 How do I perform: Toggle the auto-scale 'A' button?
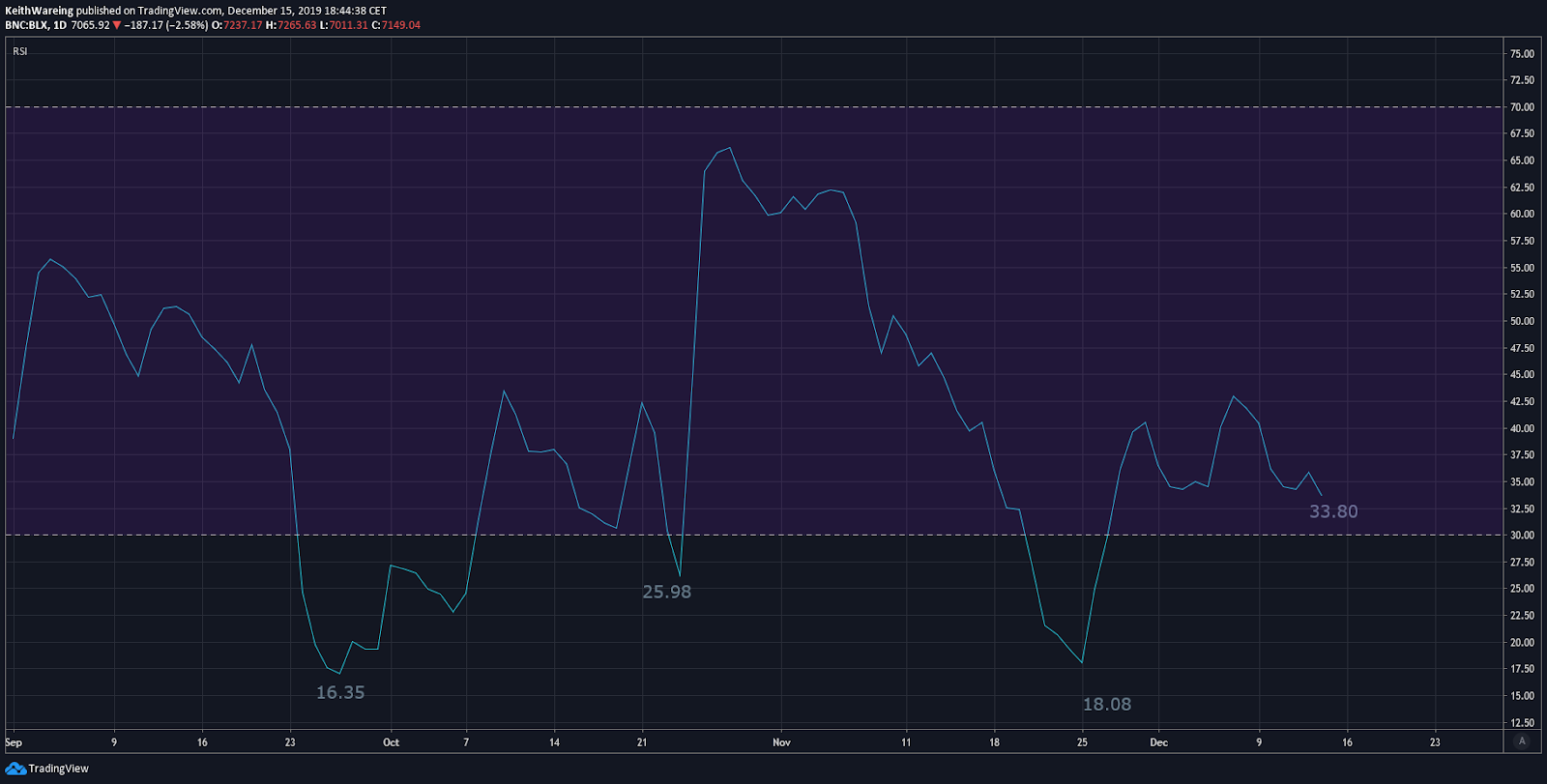coord(1522,740)
